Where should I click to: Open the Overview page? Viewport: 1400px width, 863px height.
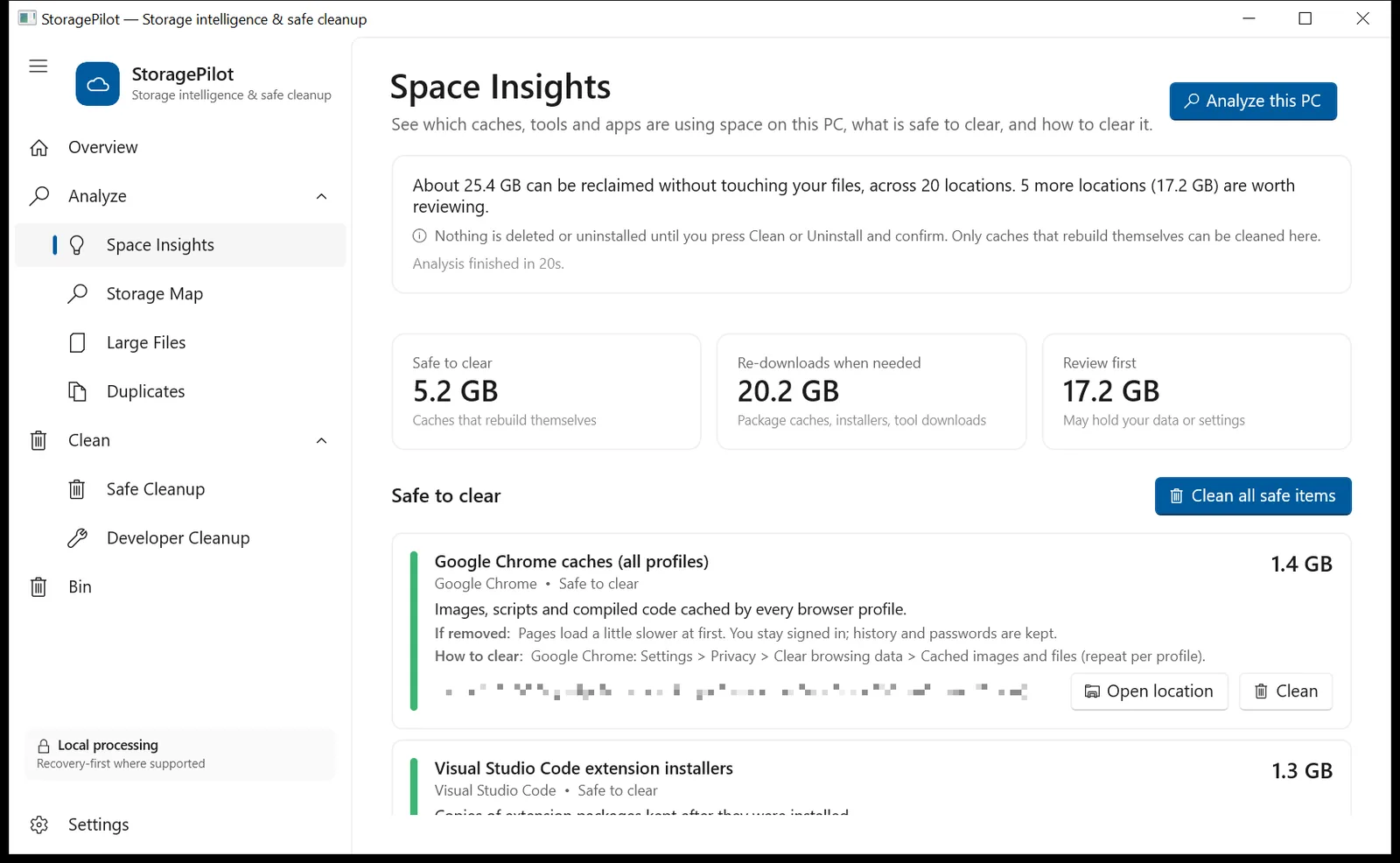(180, 147)
